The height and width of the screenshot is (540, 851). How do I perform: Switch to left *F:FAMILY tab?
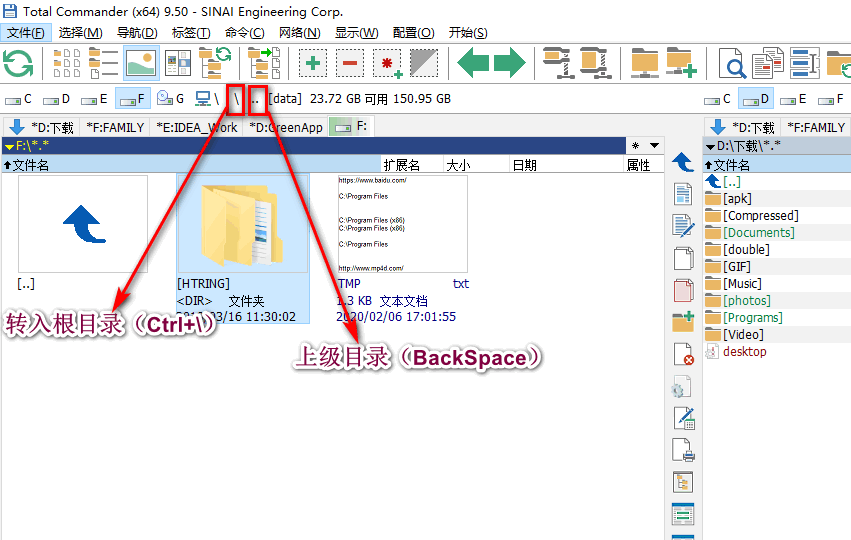point(116,128)
